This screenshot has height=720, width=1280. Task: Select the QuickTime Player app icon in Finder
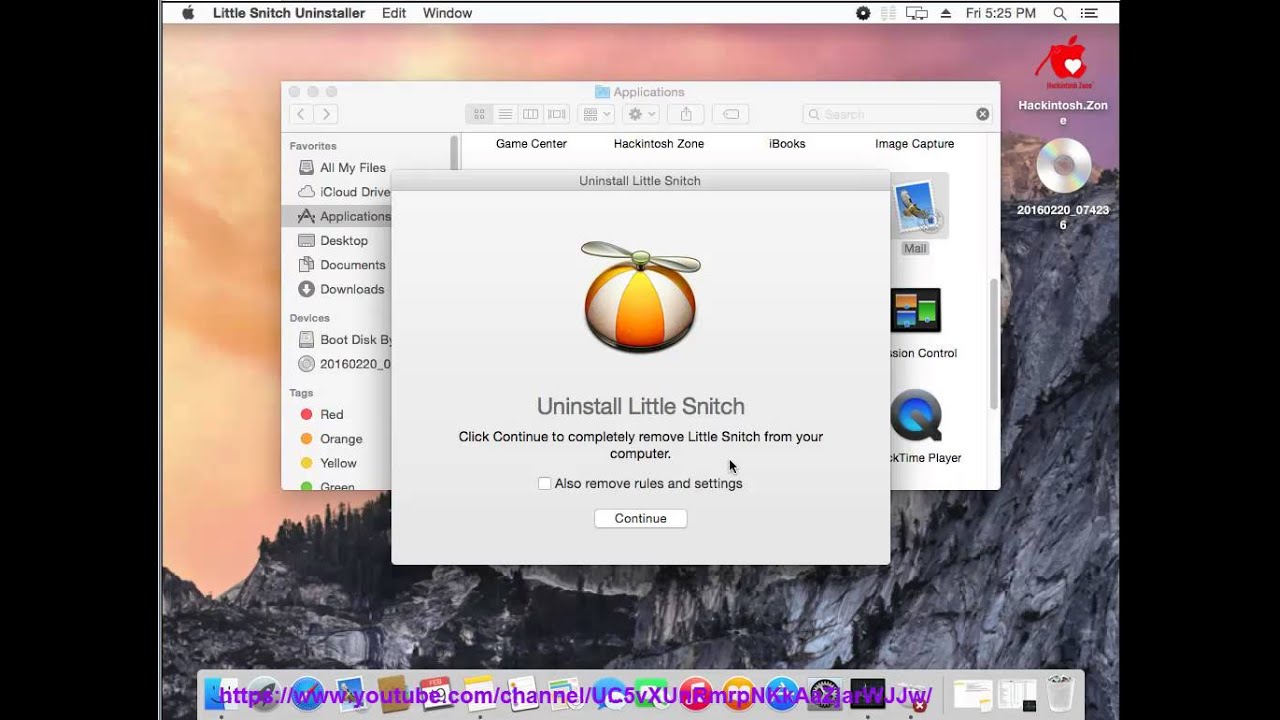[x=915, y=416]
